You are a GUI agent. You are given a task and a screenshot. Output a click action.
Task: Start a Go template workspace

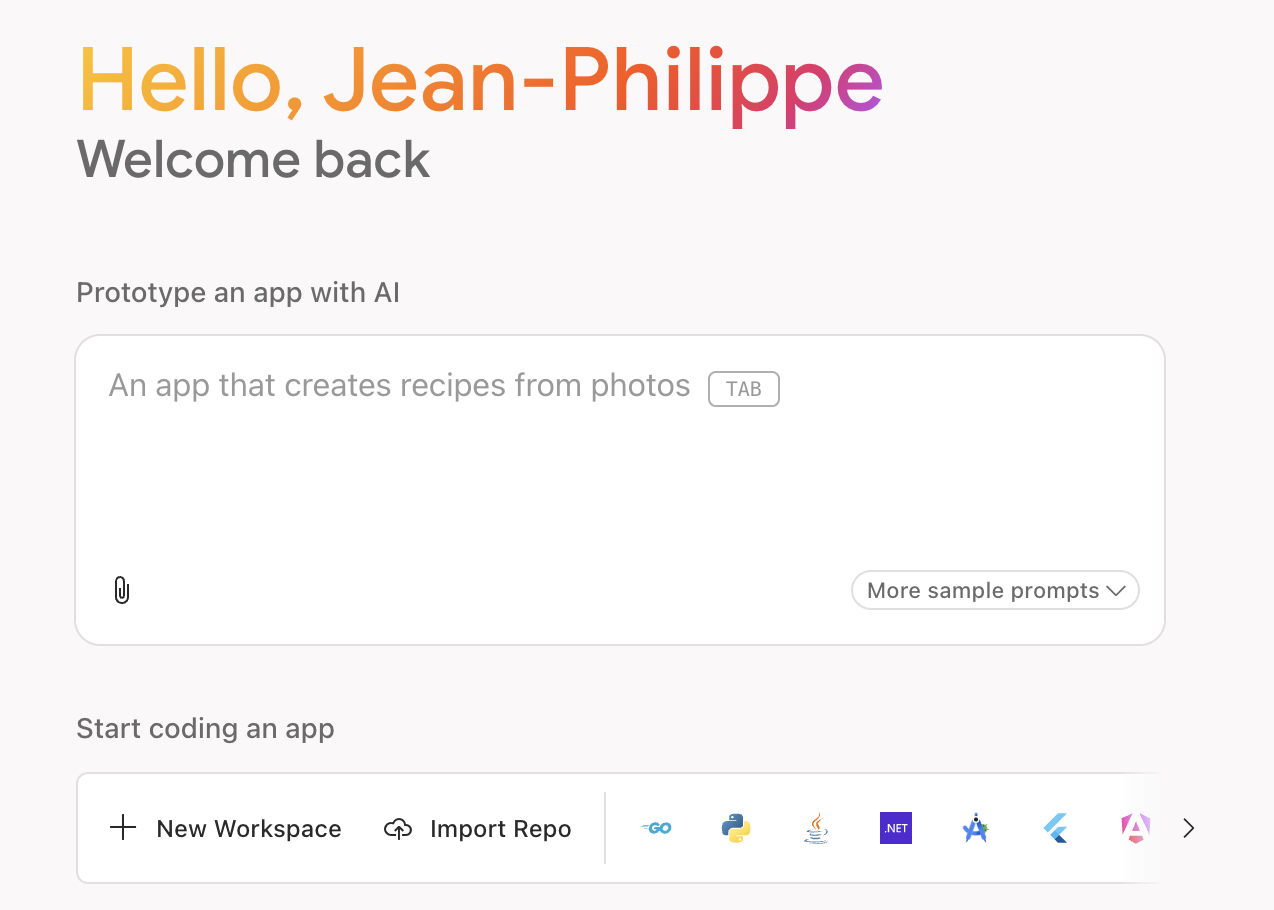click(x=656, y=828)
